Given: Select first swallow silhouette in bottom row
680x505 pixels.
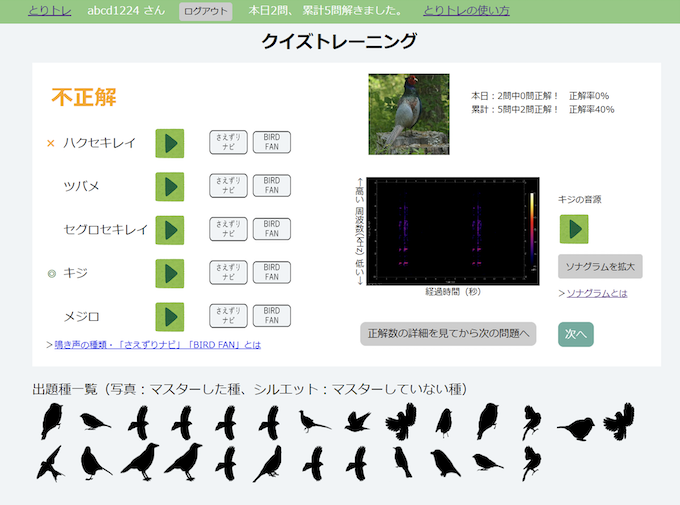Looking at the screenshot, I should [x=49, y=464].
